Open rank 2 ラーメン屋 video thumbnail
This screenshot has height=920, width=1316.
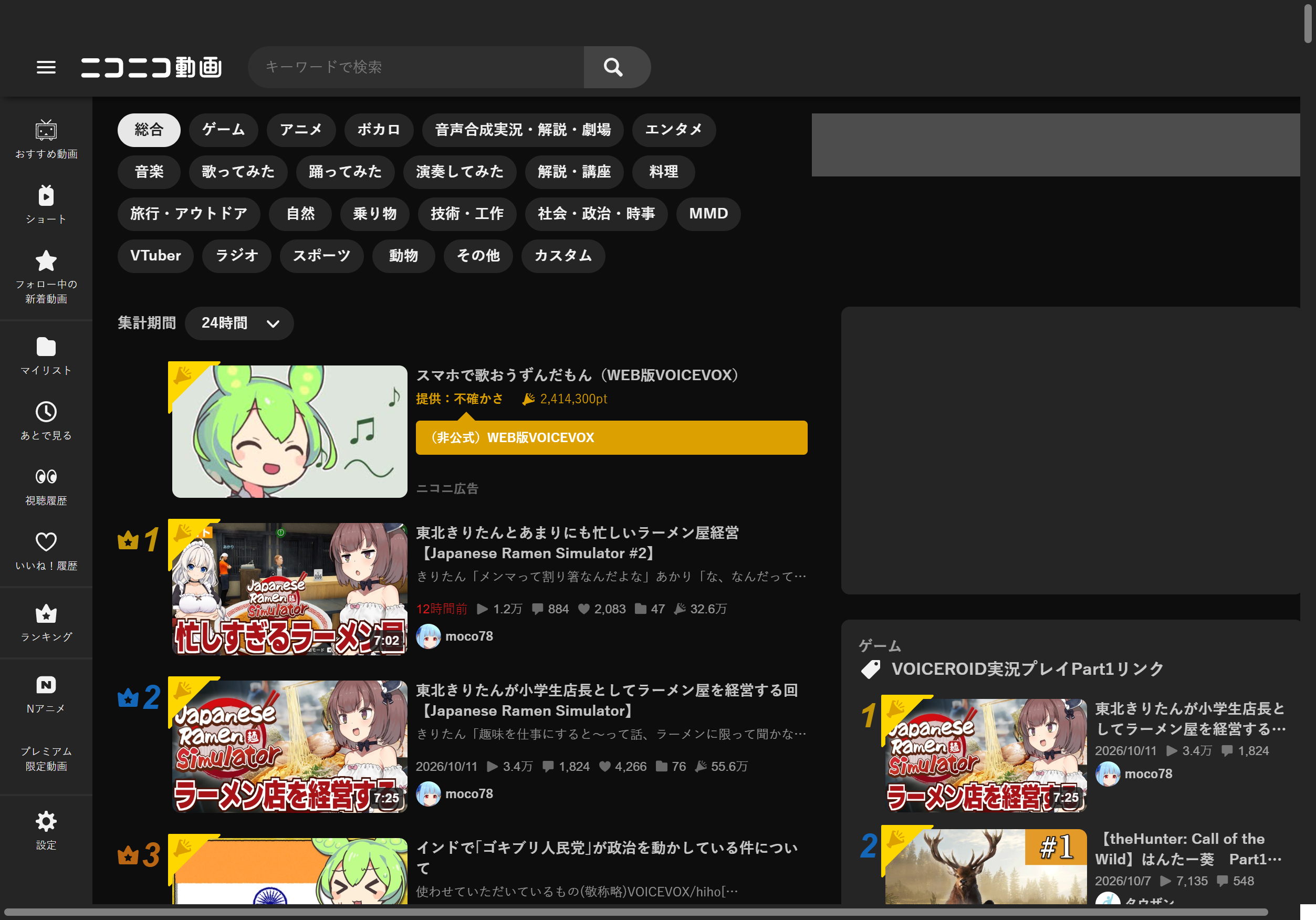[x=289, y=746]
